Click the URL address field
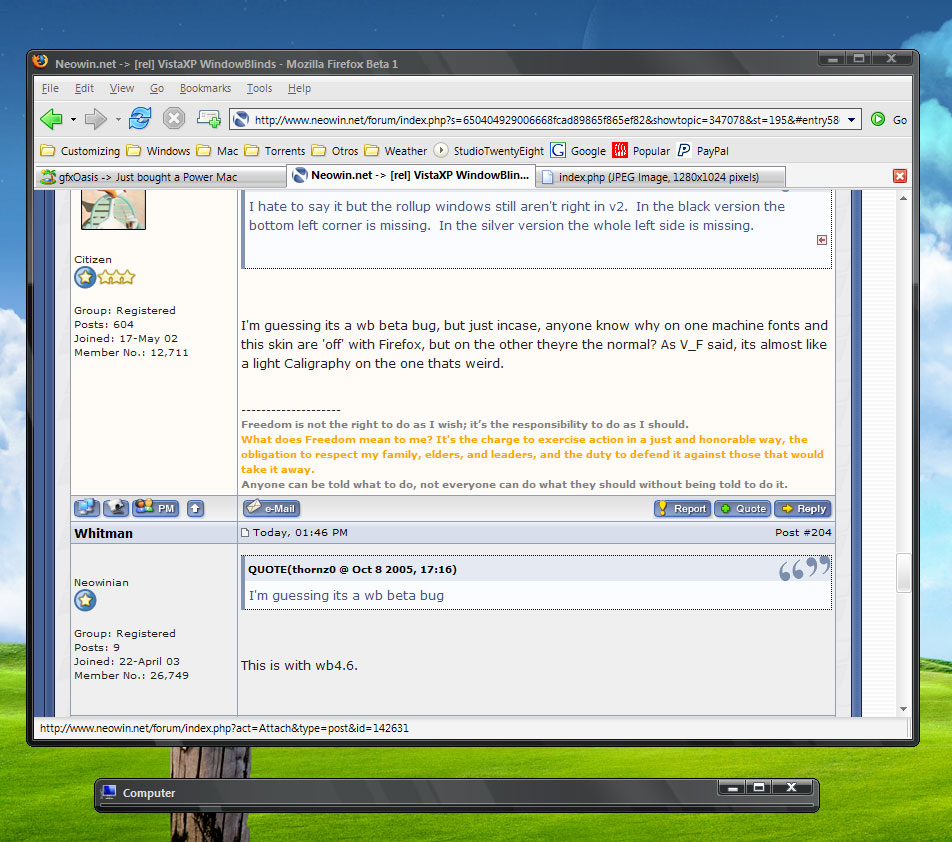Viewport: 952px width, 842px height. point(546,120)
